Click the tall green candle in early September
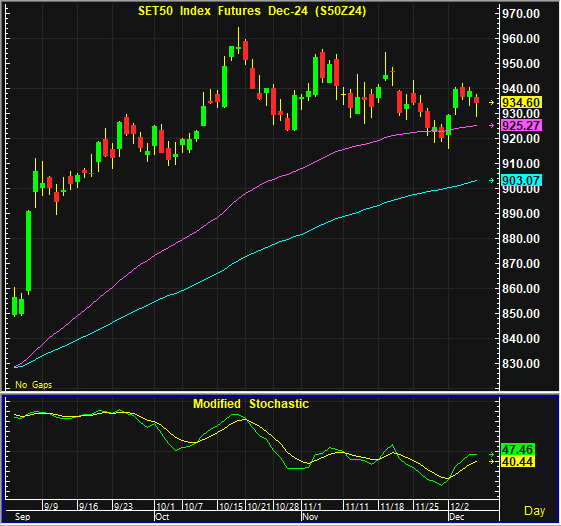 (29, 250)
